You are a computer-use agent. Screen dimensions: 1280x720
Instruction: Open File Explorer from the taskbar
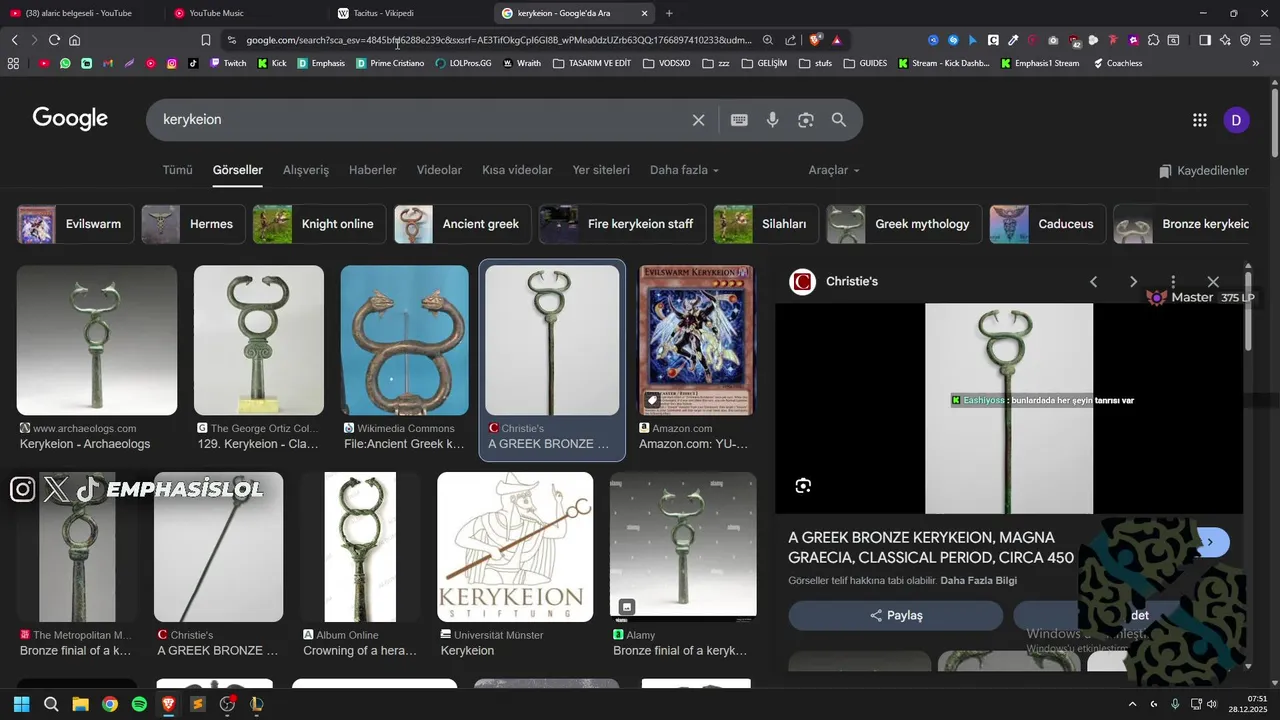tap(81, 704)
